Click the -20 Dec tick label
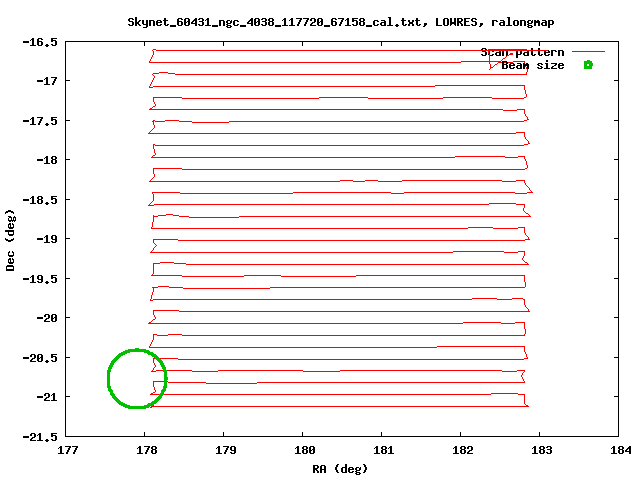Image resolution: width=640 pixels, height=480 pixels. pos(47,318)
